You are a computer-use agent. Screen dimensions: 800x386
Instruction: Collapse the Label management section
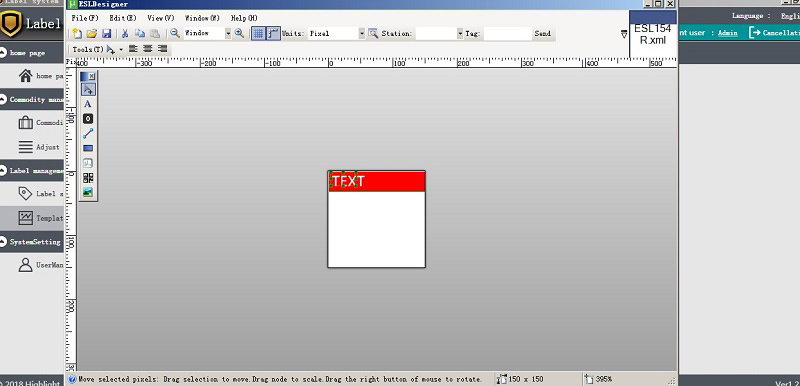(4, 171)
